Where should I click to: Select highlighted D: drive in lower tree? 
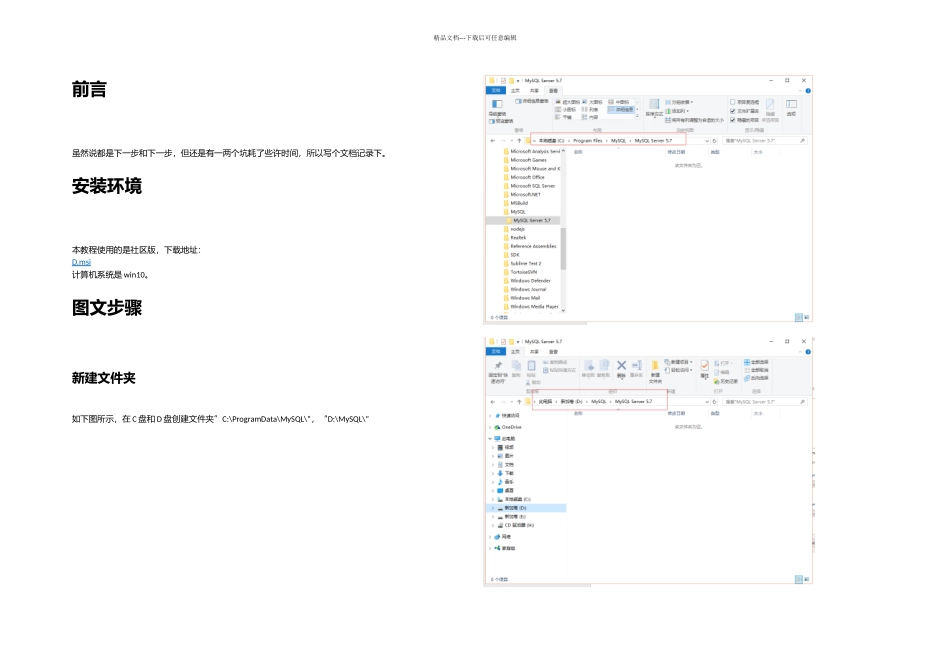coord(526,508)
